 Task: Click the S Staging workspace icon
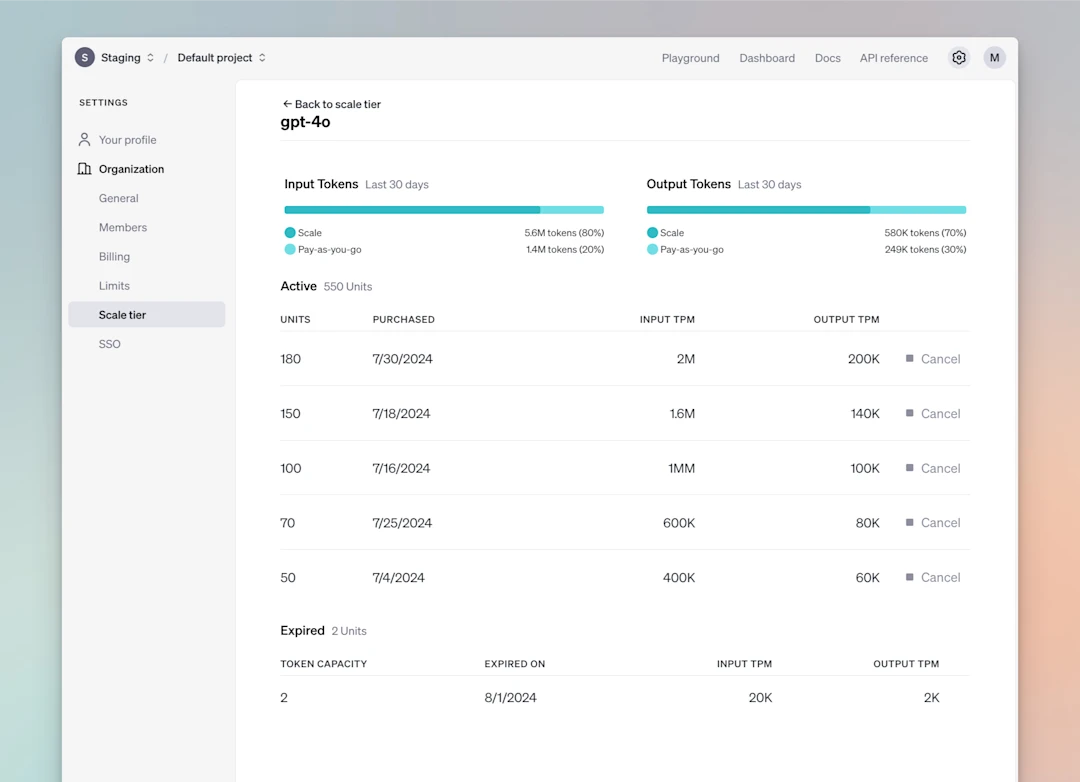(x=84, y=57)
